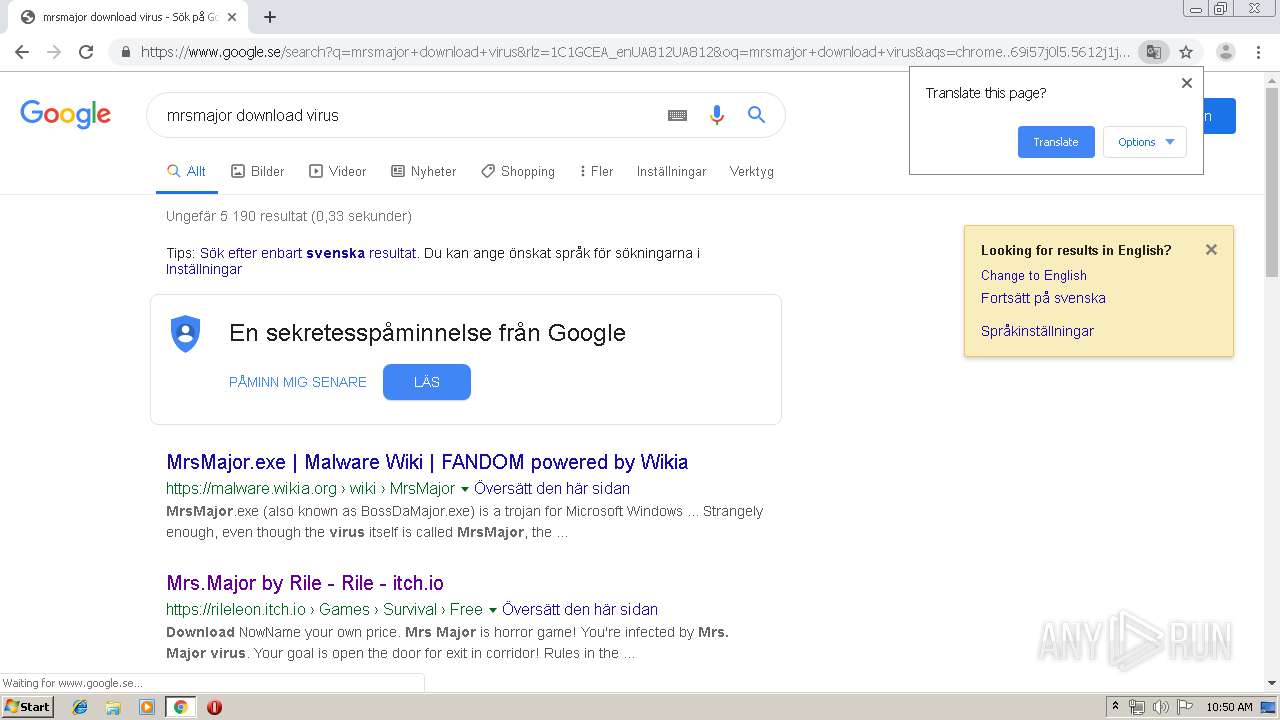Select the Allt search tab

(186, 171)
